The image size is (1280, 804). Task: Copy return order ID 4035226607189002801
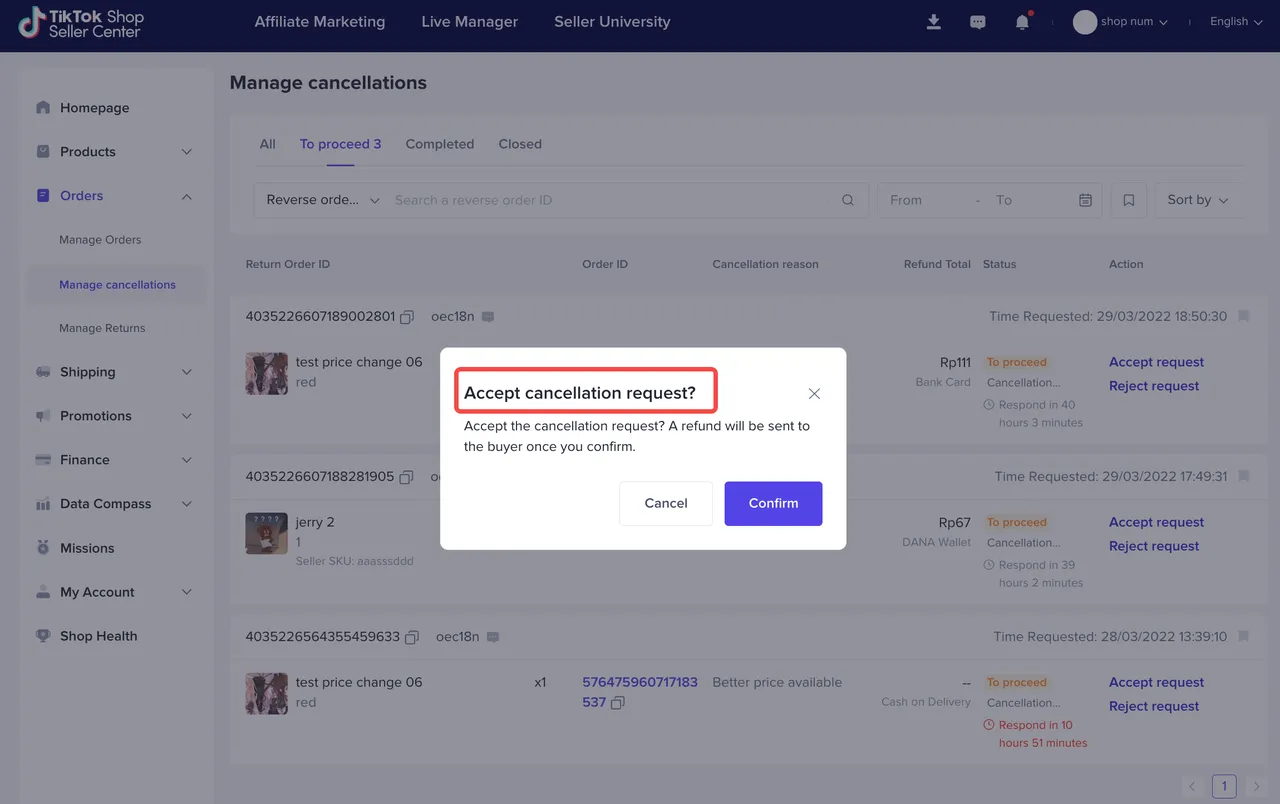pos(407,317)
